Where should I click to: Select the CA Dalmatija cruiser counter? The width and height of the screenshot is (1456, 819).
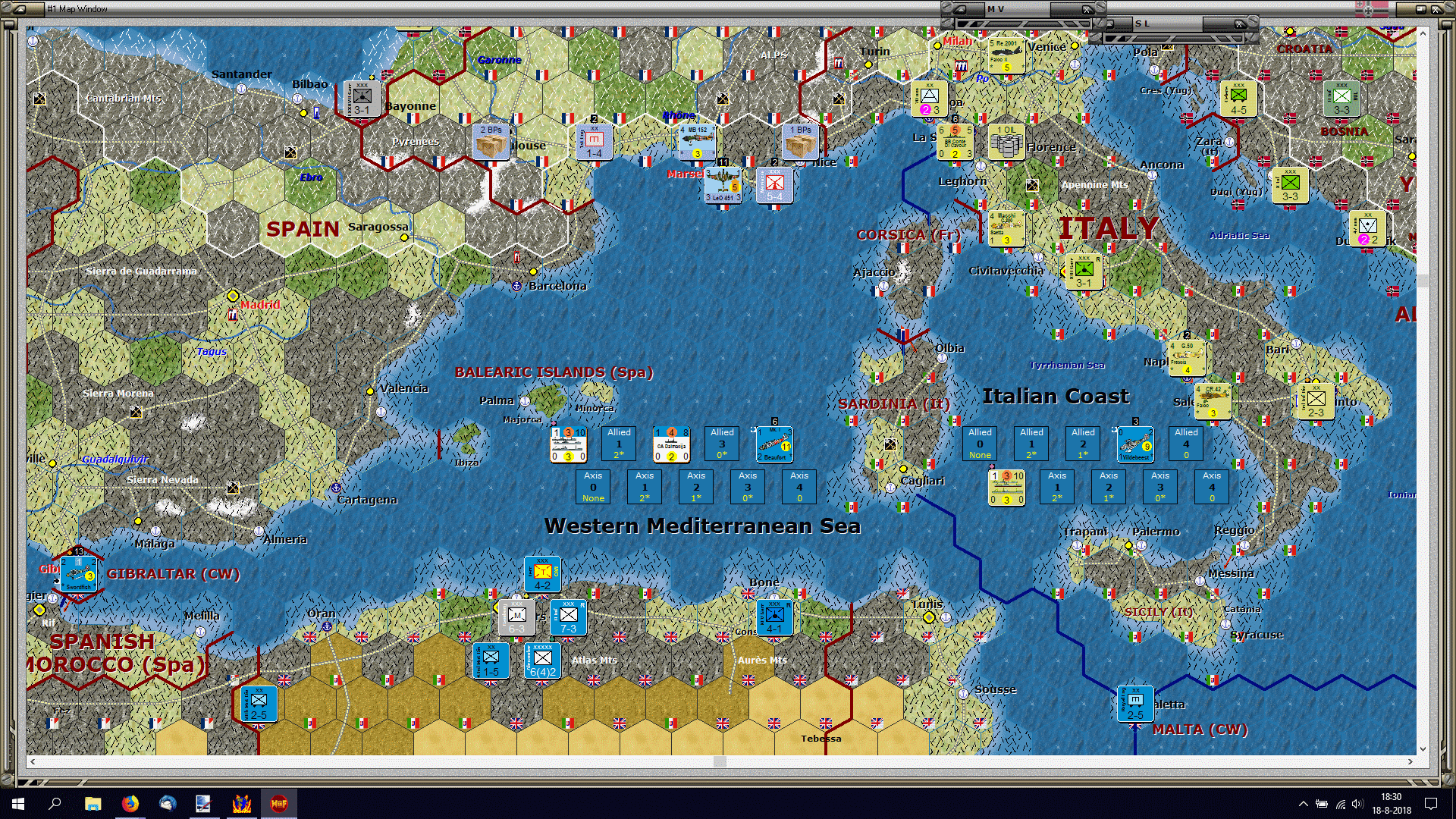click(x=671, y=444)
